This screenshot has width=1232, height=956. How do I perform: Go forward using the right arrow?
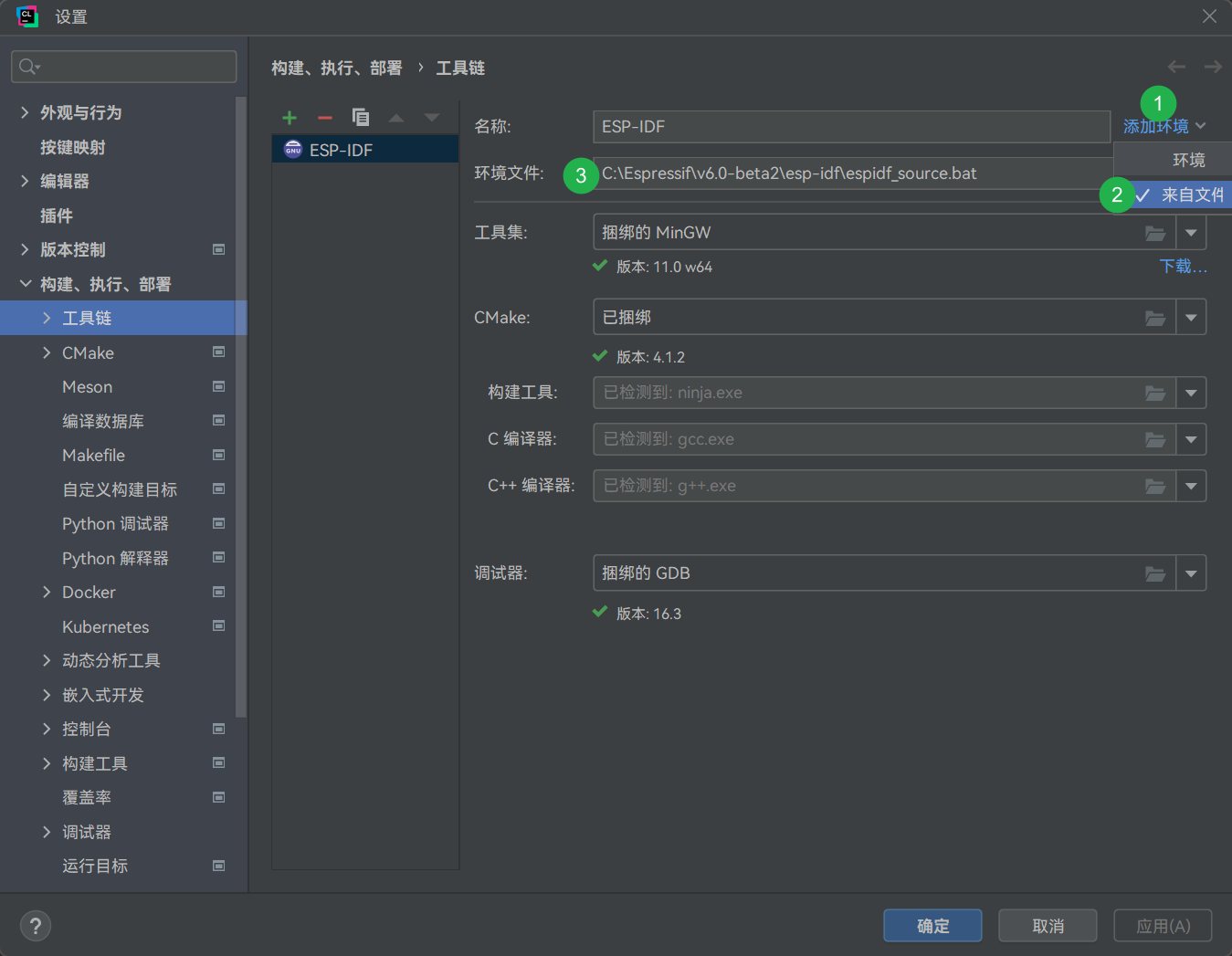pyautogui.click(x=1213, y=67)
